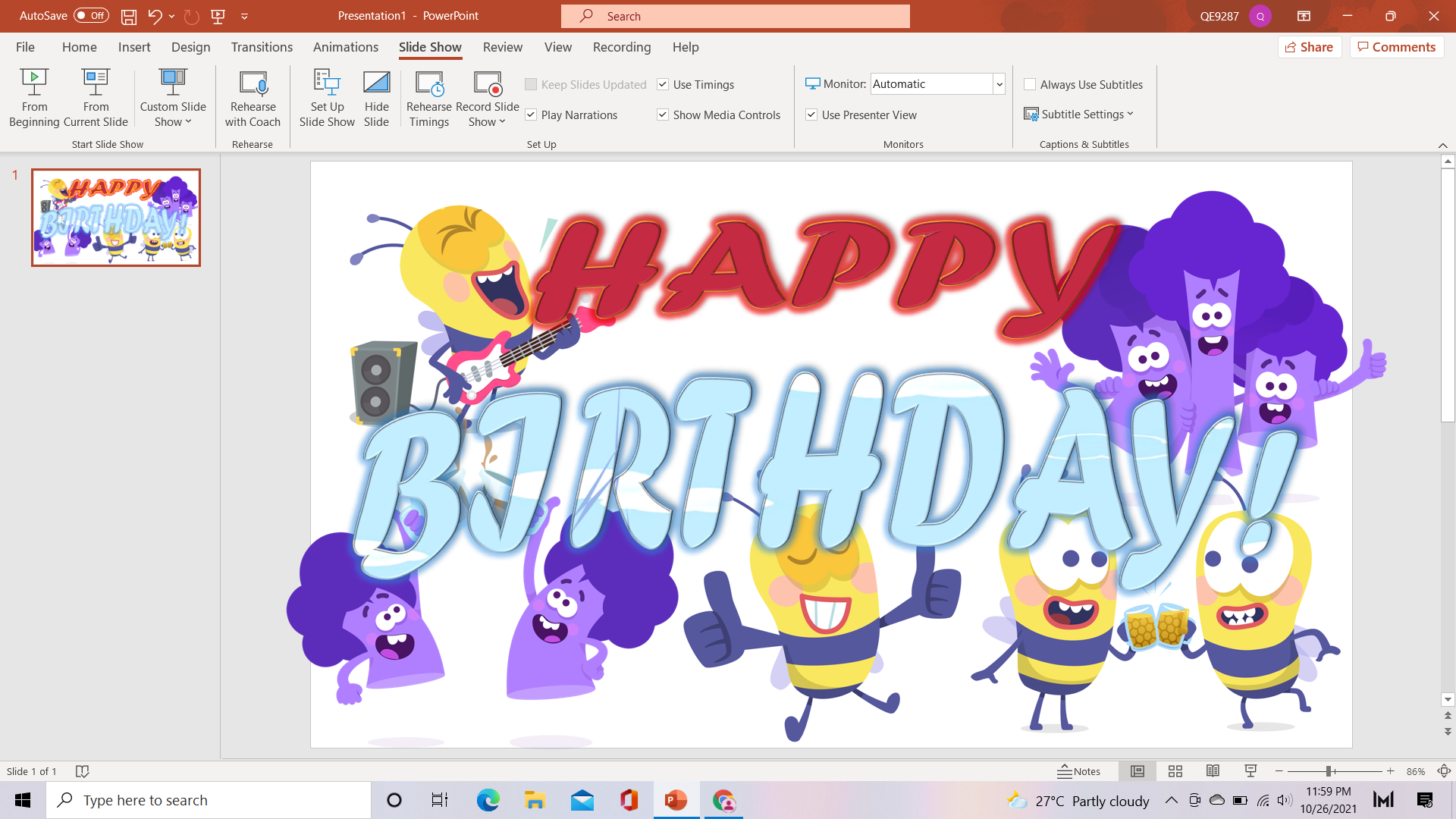
Task: Open Microsoft Edge from taskbar
Action: click(488, 800)
